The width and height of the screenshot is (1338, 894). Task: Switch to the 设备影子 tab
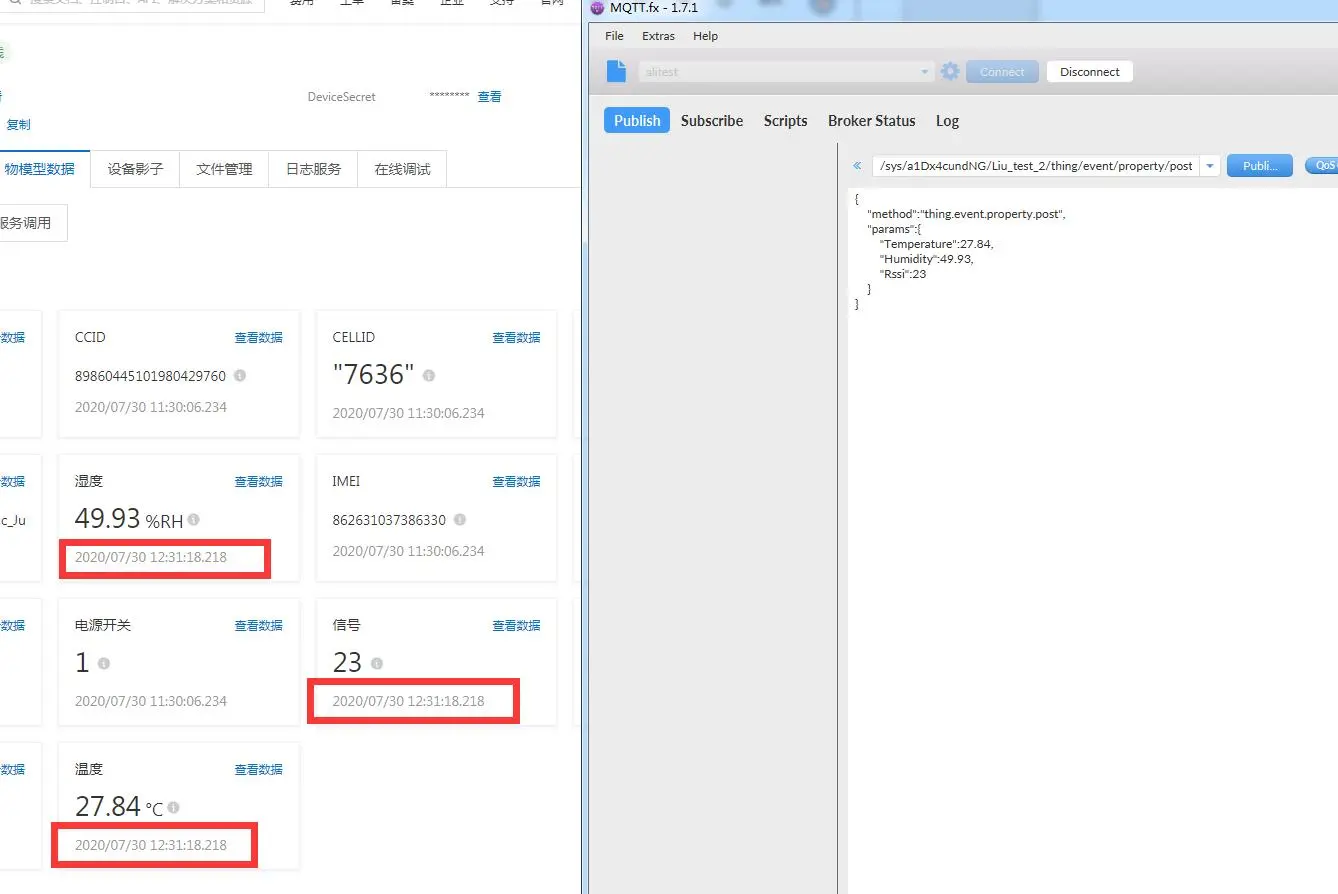coord(135,169)
